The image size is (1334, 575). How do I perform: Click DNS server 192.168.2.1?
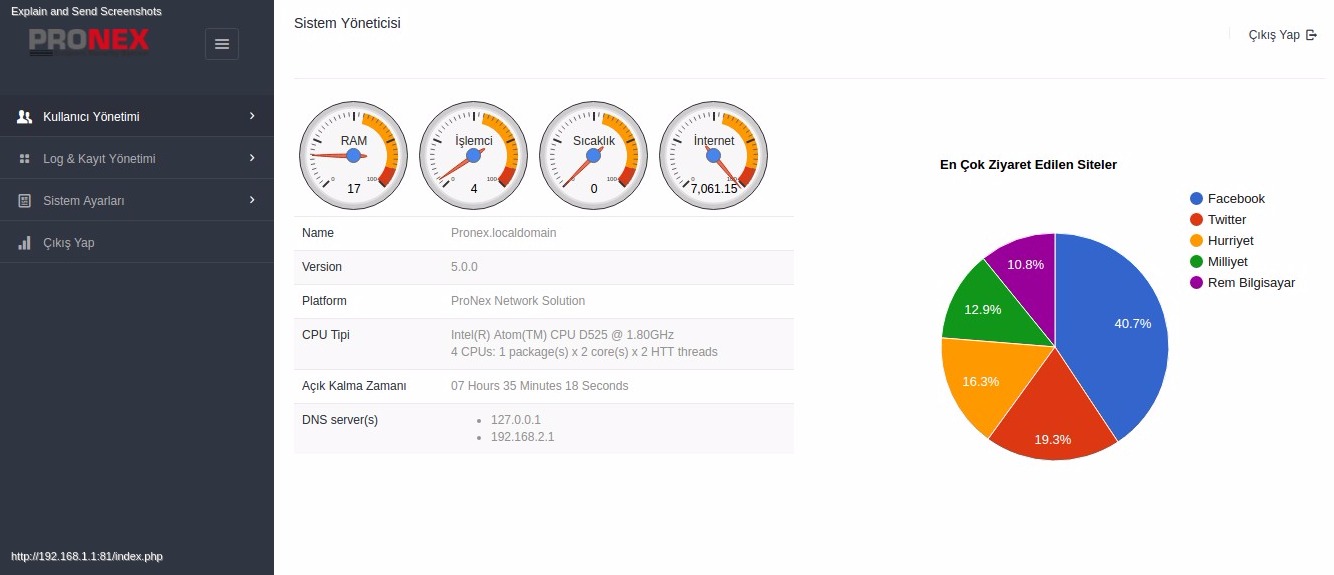coord(522,437)
